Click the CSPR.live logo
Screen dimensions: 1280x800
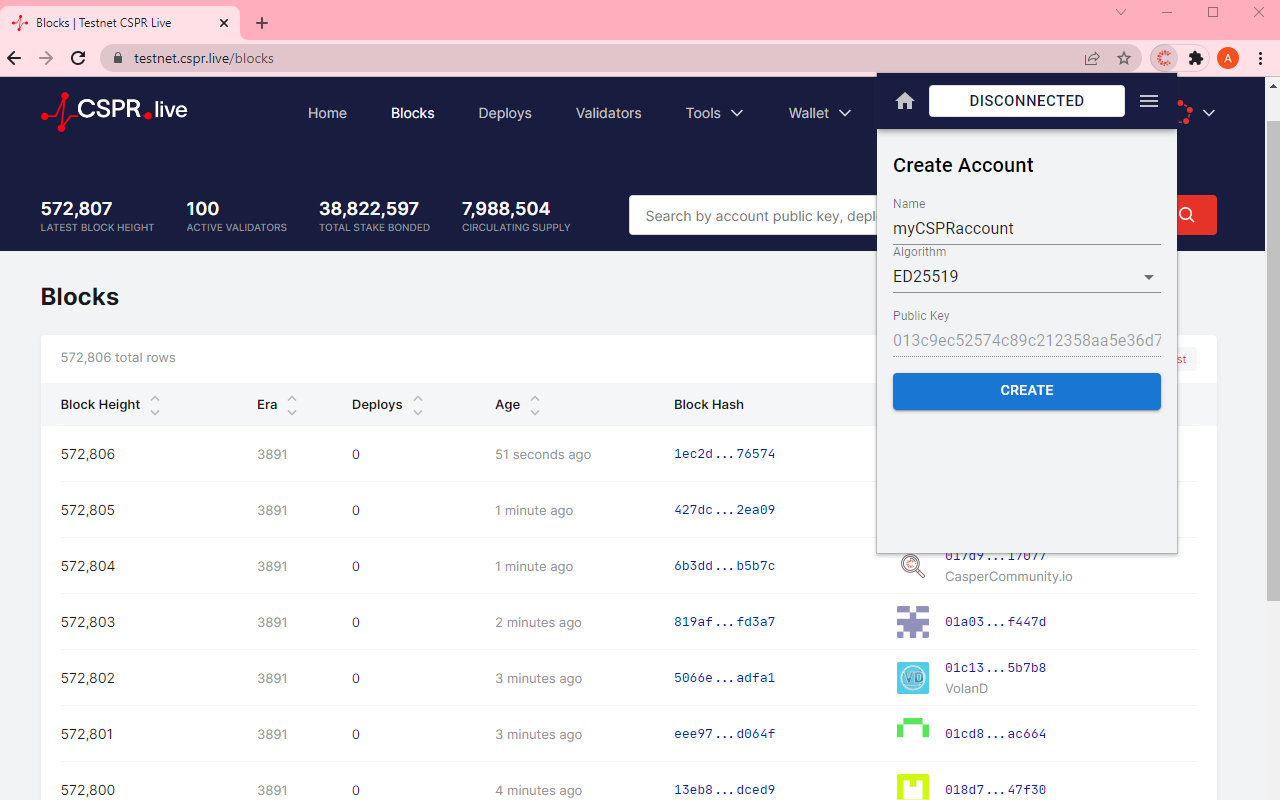[x=114, y=111]
